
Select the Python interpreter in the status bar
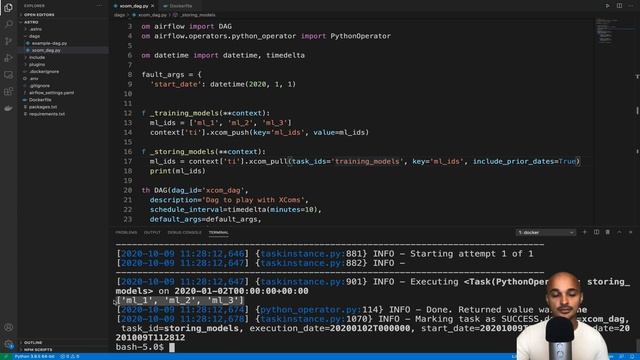[35, 357]
